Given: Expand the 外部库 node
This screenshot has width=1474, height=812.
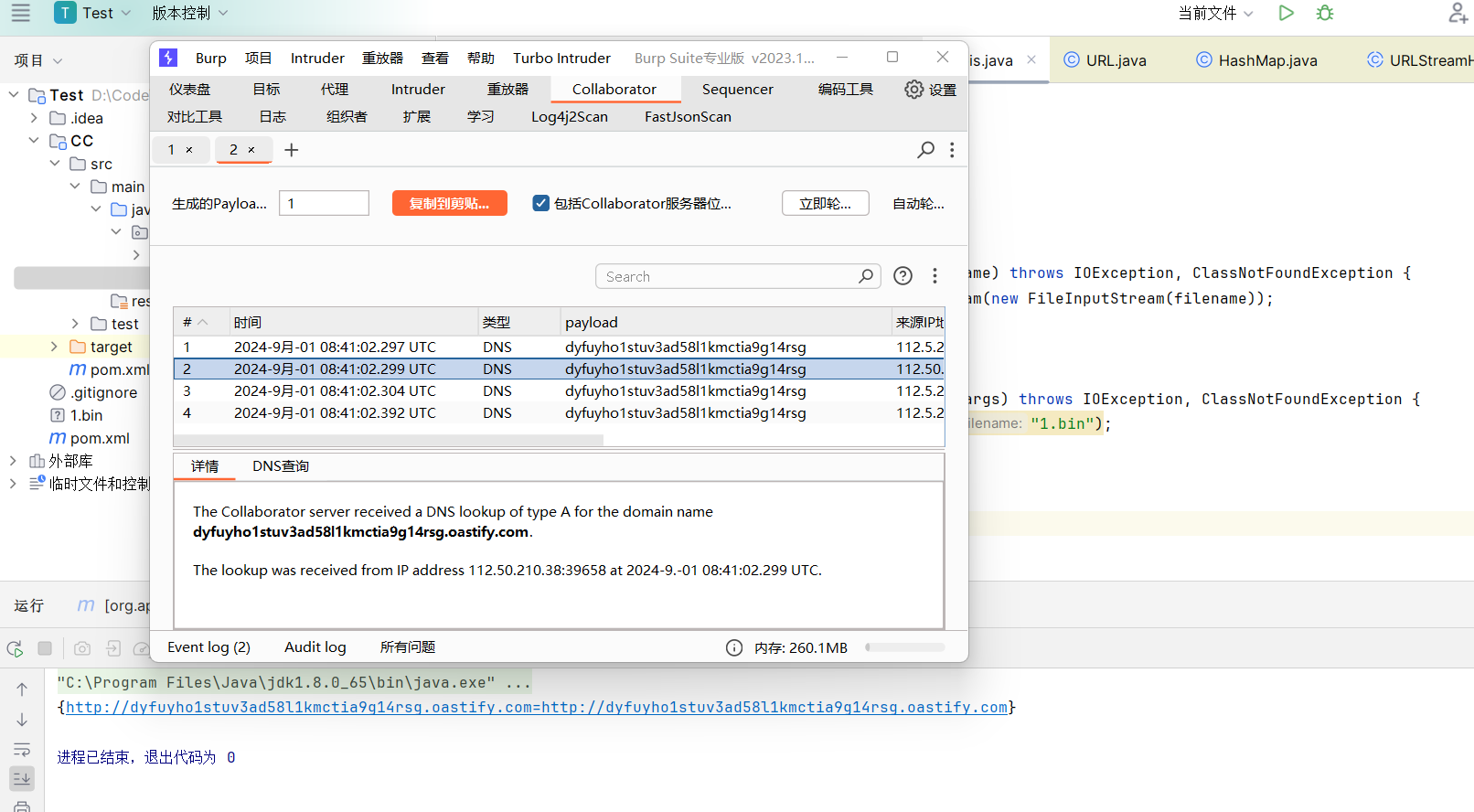Looking at the screenshot, I should pyautogui.click(x=13, y=461).
